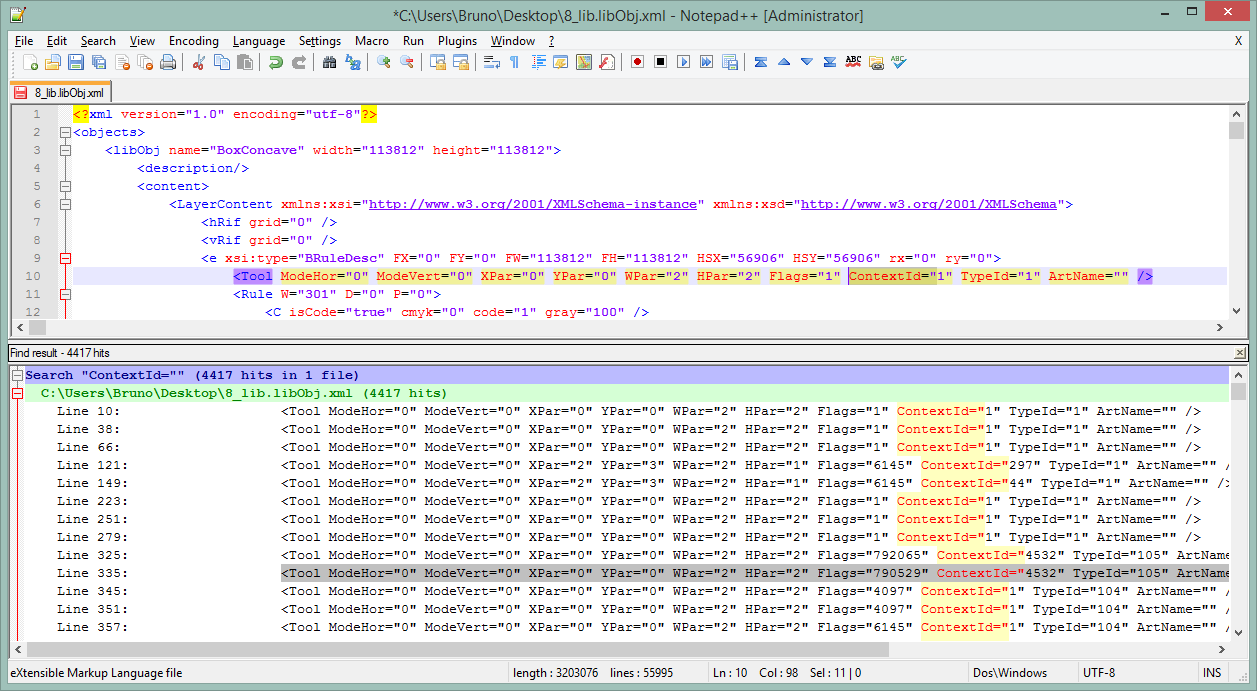This screenshot has height=691, width=1257.
Task: Select the Line 149 search result
Action: [620, 483]
